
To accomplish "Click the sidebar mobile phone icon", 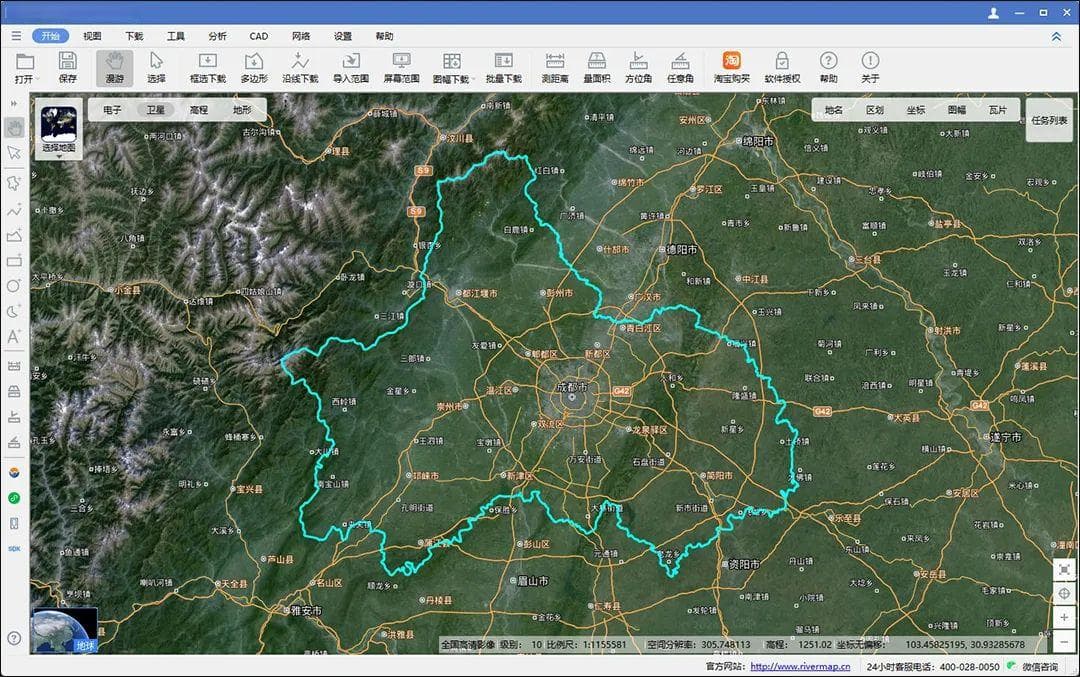I will click(14, 523).
